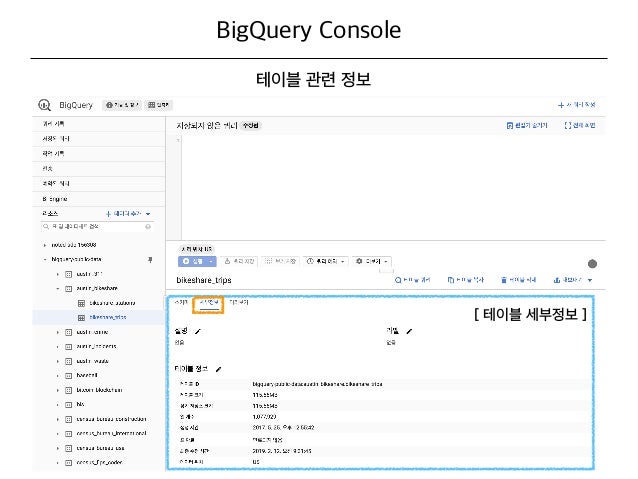Open BI Engine in left sidebar

click(55, 199)
